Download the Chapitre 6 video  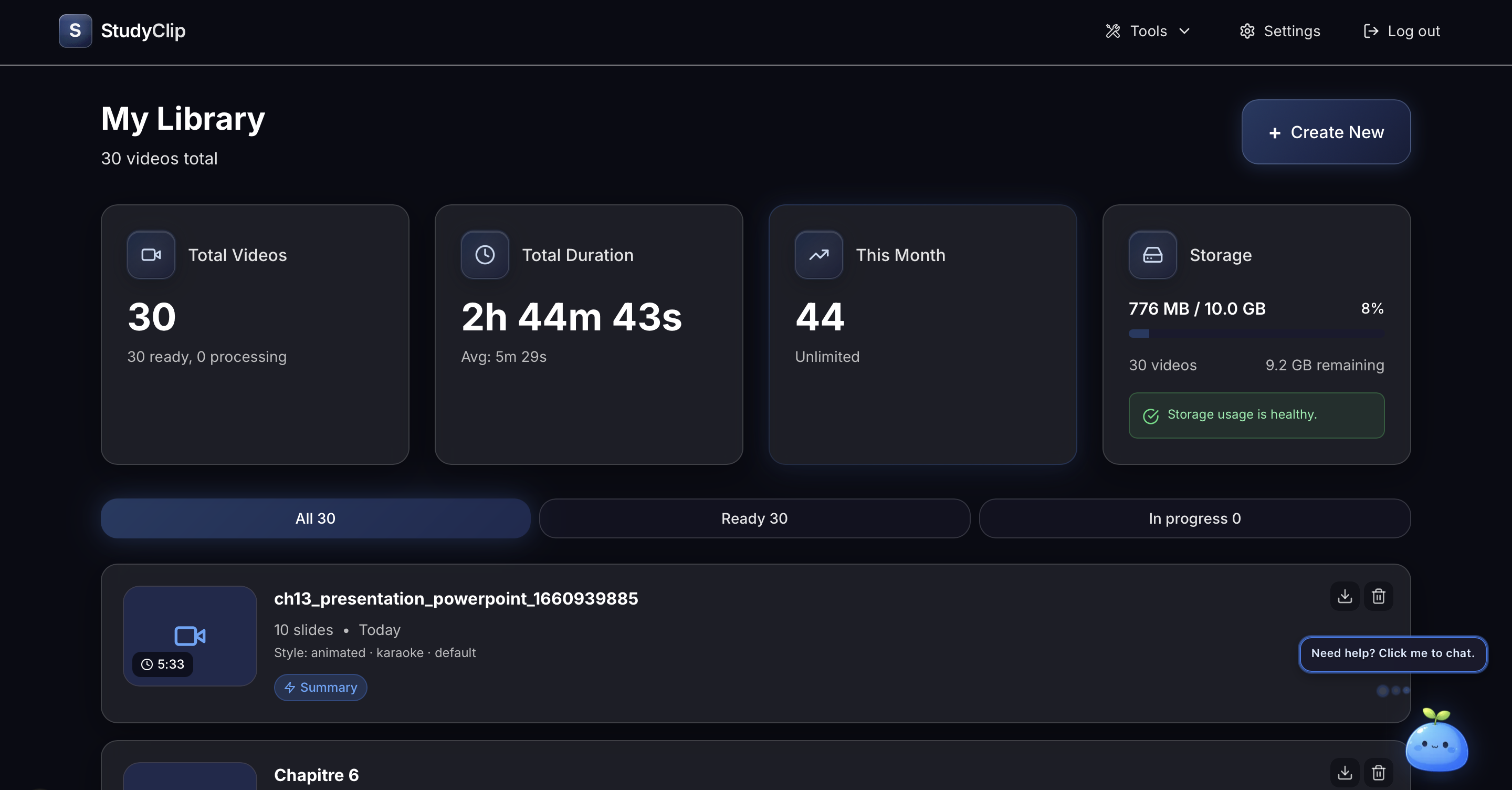[x=1344, y=772]
